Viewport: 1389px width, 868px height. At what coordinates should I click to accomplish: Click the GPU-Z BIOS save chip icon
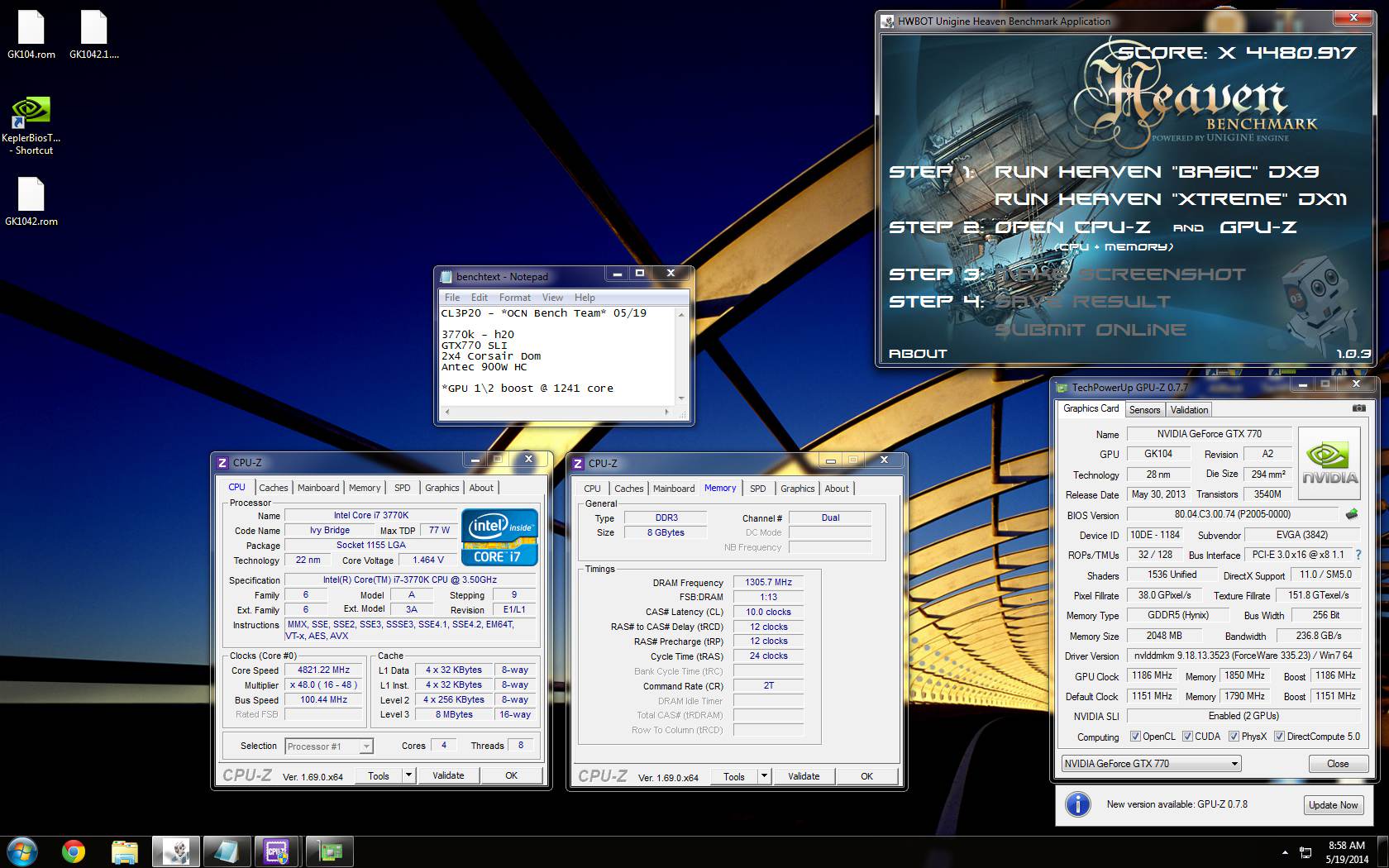(1352, 514)
